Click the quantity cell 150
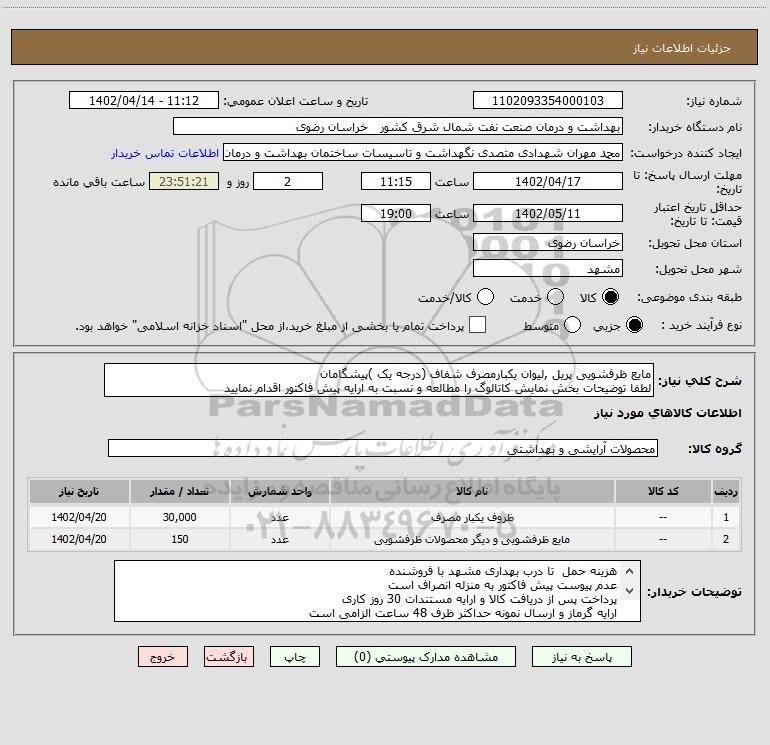 click(180, 539)
